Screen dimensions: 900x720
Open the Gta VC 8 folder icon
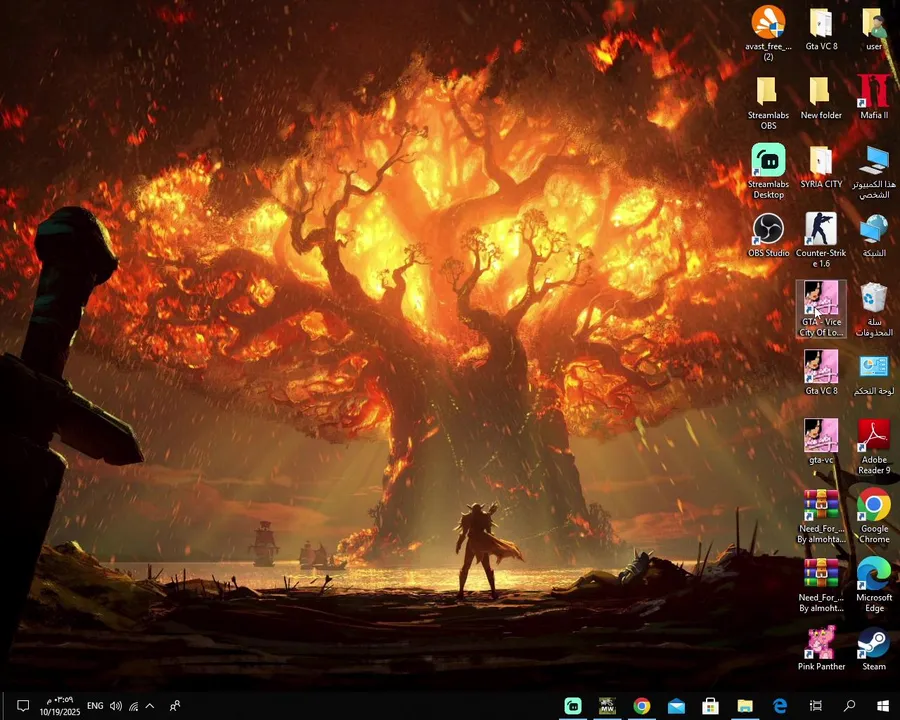click(x=821, y=29)
